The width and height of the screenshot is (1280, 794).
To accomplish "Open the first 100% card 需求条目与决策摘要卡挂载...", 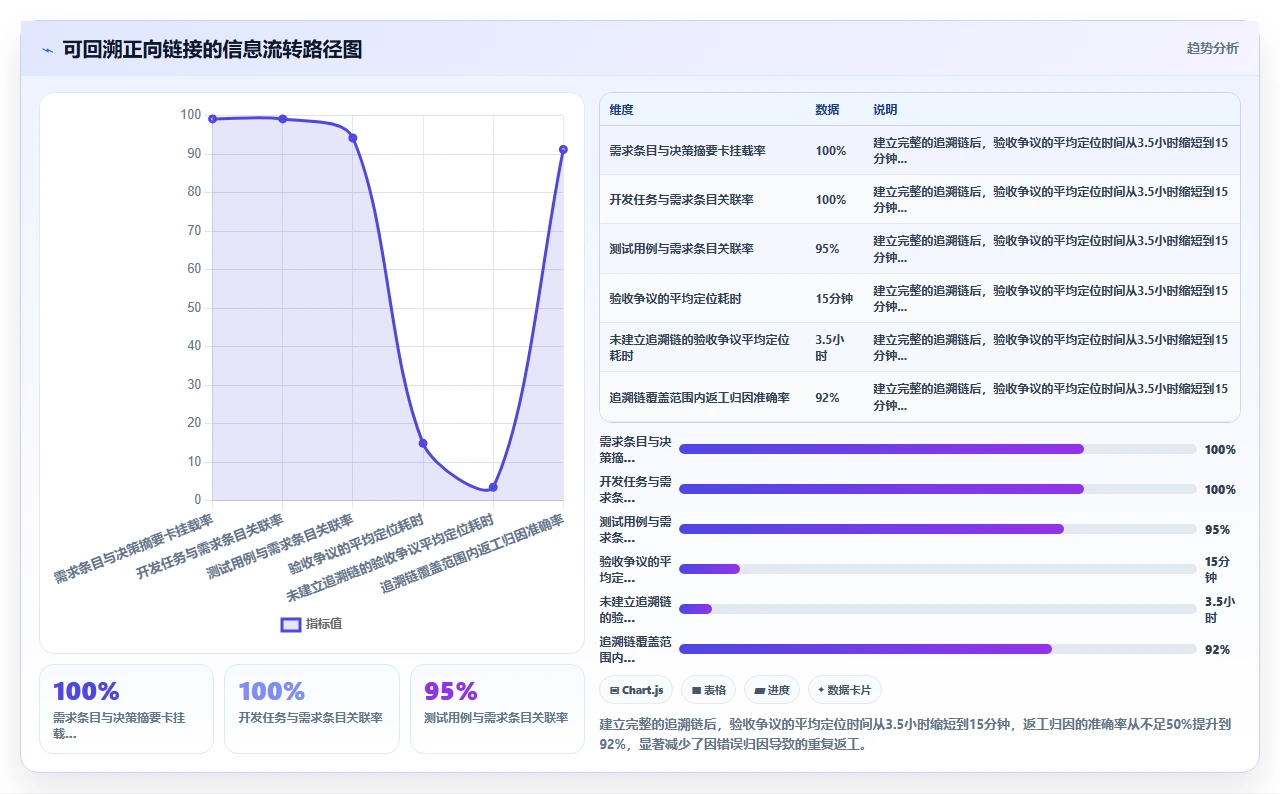I will (126, 709).
